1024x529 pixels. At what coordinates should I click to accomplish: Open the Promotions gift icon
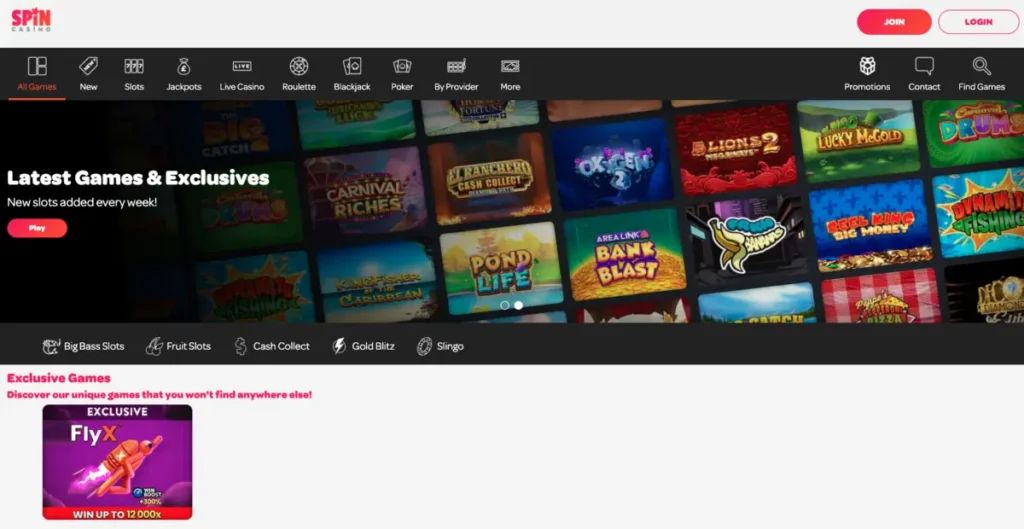pyautogui.click(x=867, y=66)
